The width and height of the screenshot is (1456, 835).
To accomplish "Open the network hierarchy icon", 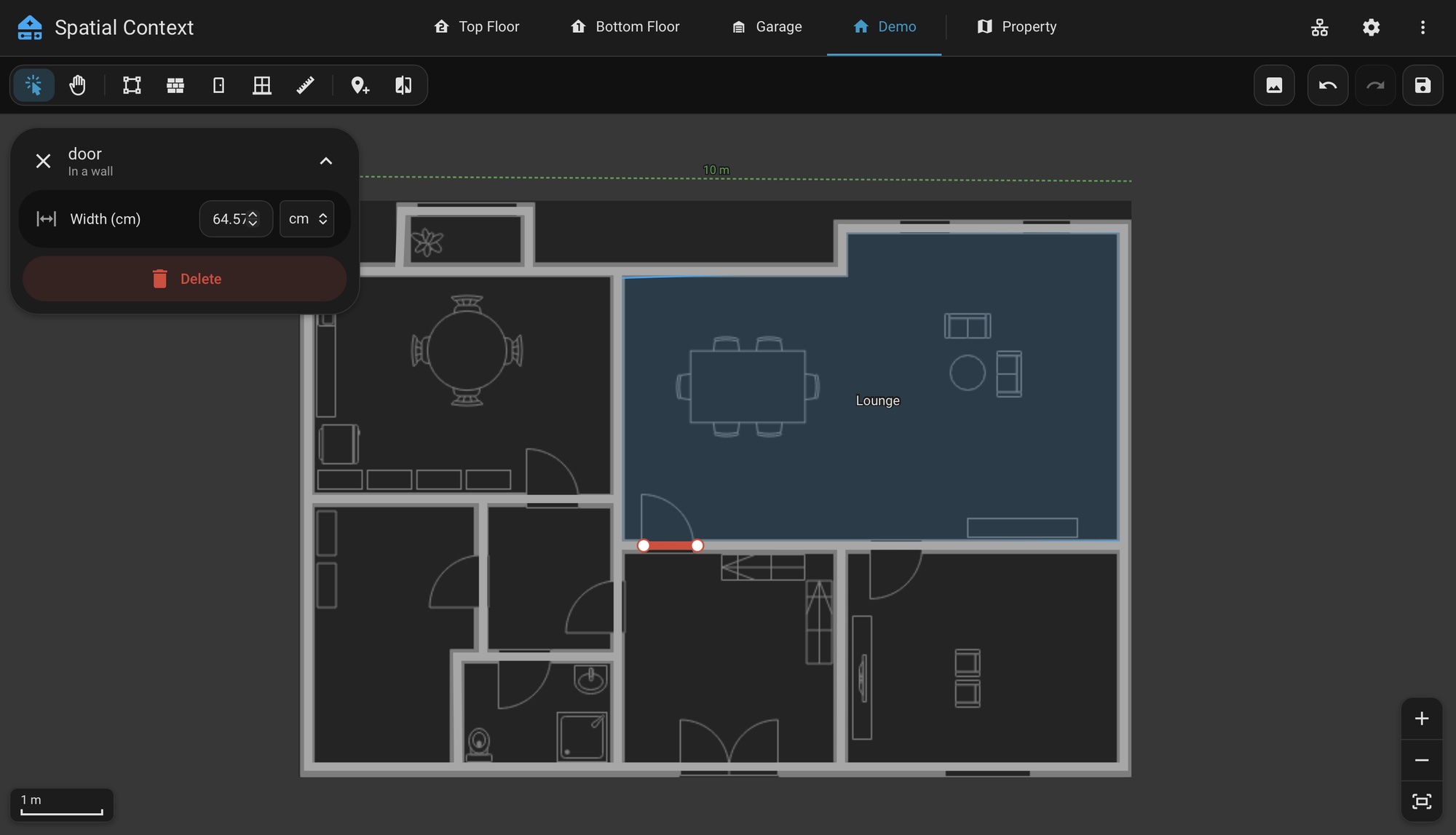I will [1320, 28].
